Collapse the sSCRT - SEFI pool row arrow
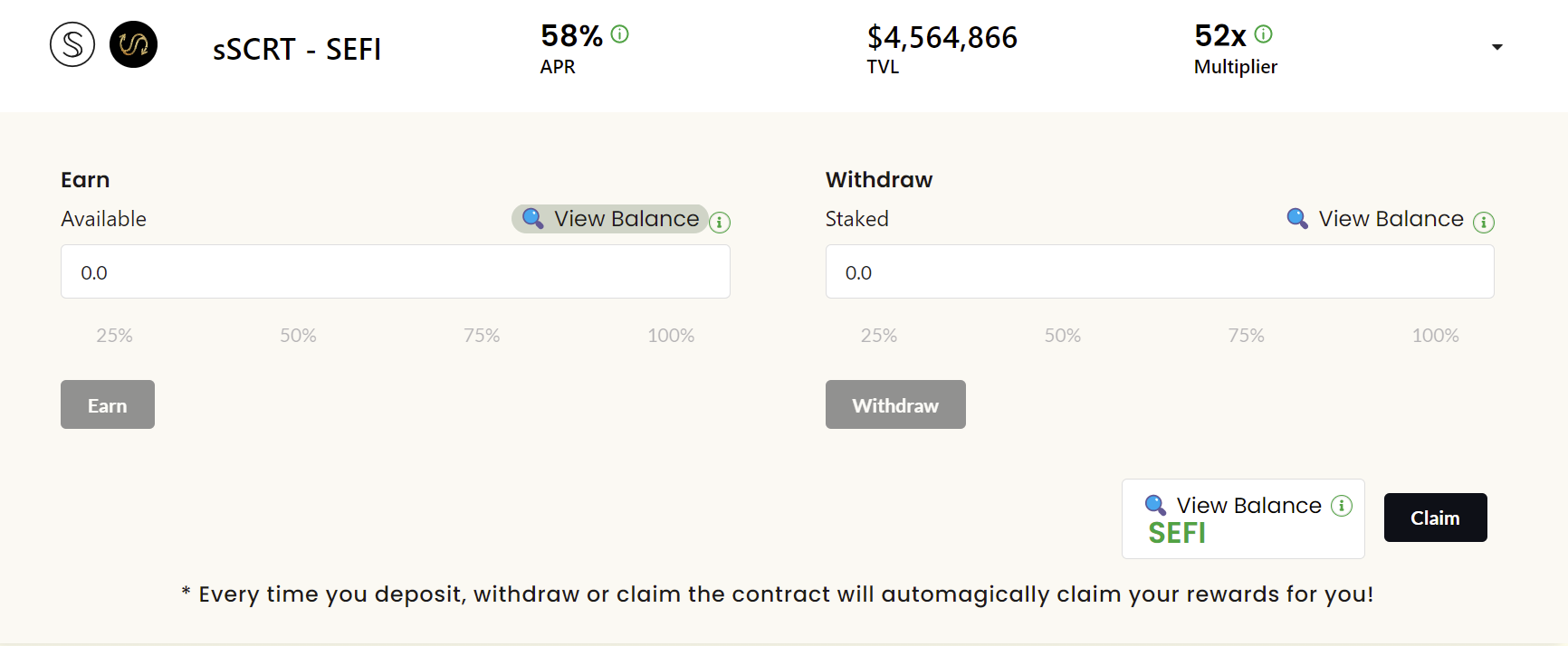This screenshot has height=646, width=1568. click(x=1497, y=47)
